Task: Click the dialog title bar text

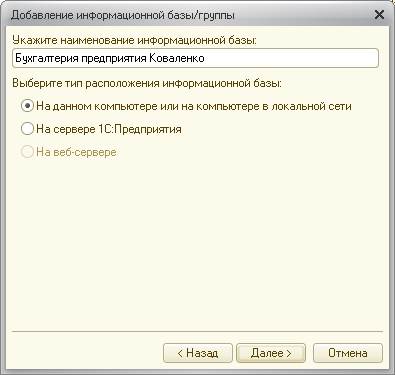Action: coord(123,15)
